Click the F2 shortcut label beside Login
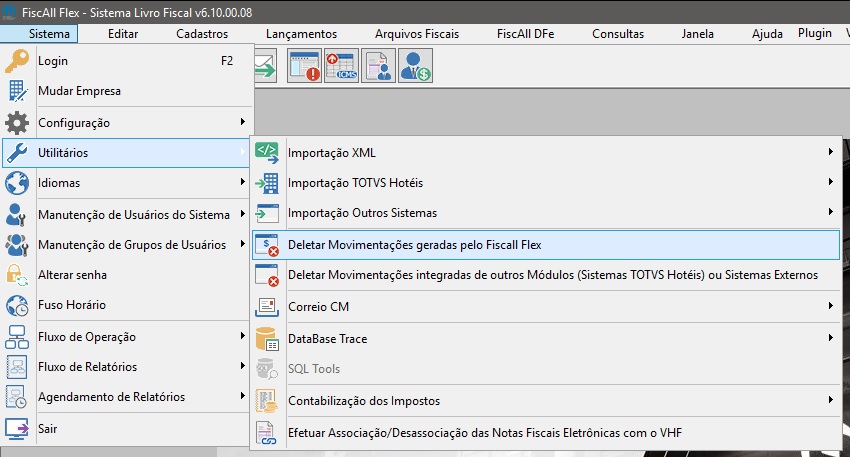Viewport: 850px width, 457px height. click(227, 61)
